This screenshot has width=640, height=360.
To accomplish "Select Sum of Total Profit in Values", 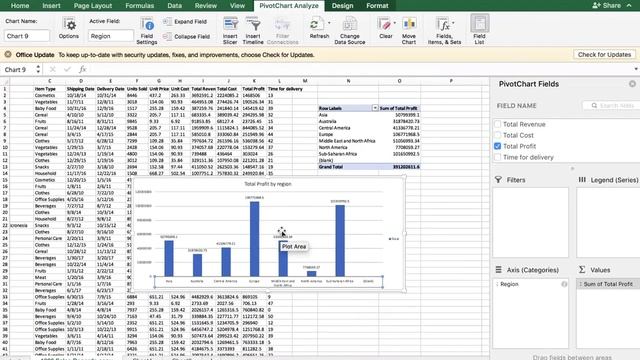I will point(608,284).
